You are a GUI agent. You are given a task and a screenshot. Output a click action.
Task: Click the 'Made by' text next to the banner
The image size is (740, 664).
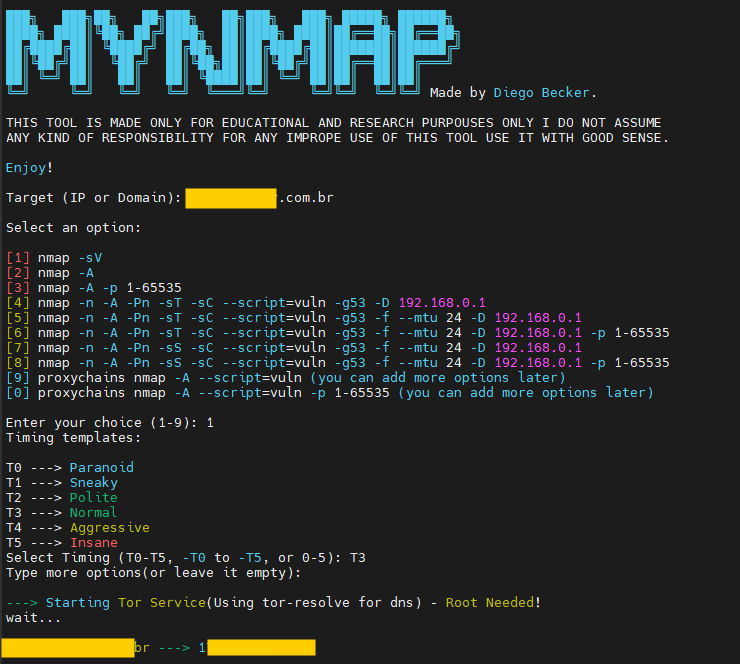coord(458,93)
